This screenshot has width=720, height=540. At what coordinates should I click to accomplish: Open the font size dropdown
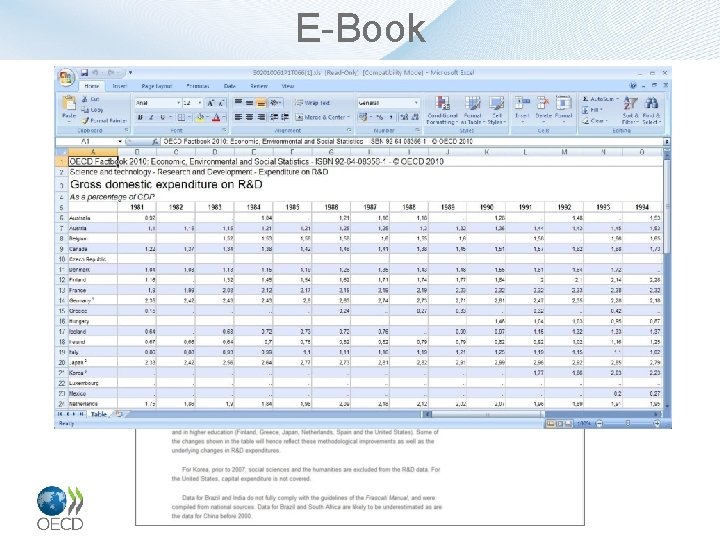pyautogui.click(x=200, y=103)
